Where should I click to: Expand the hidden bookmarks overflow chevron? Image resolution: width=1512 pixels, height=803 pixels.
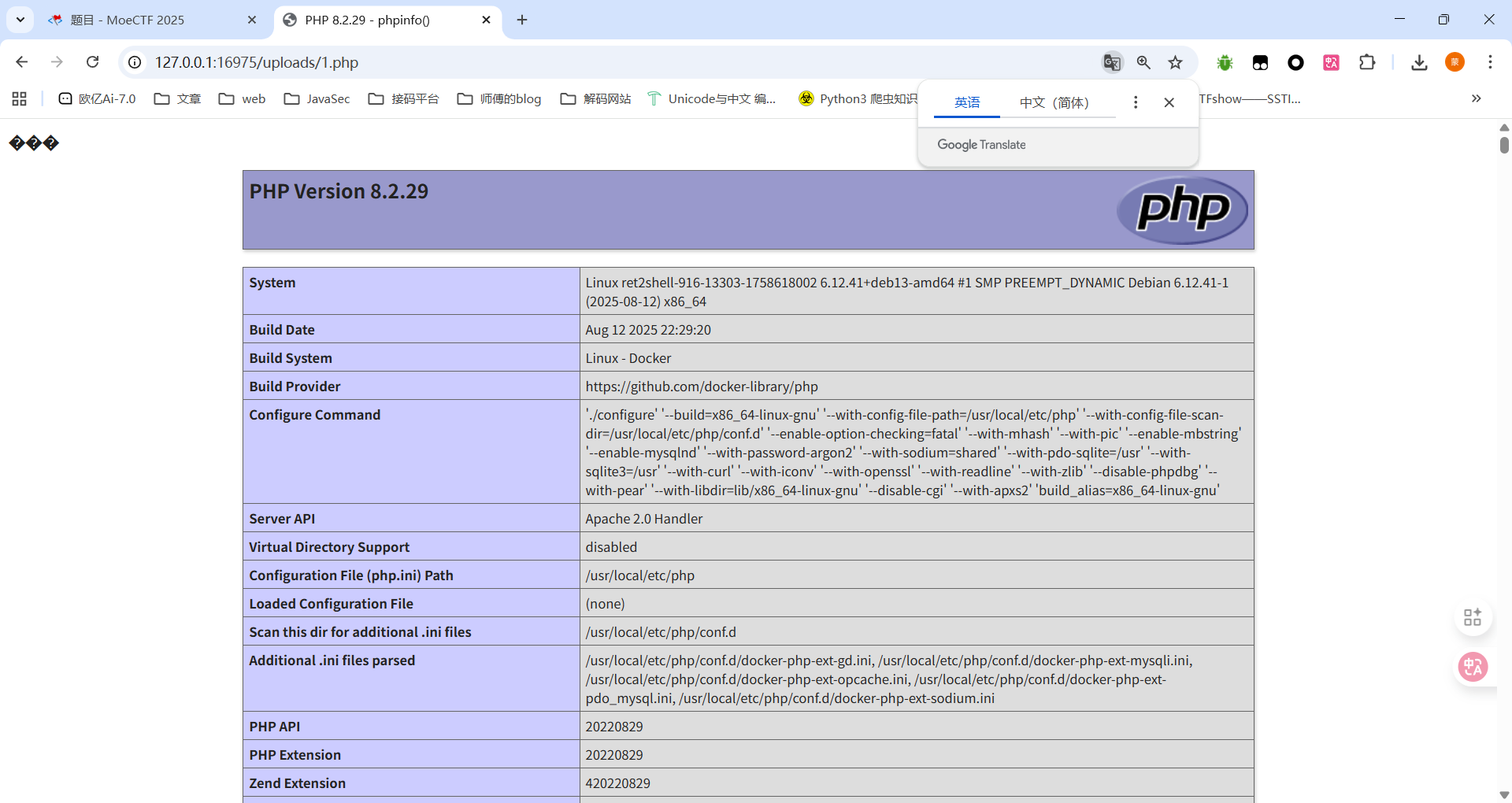(1476, 98)
